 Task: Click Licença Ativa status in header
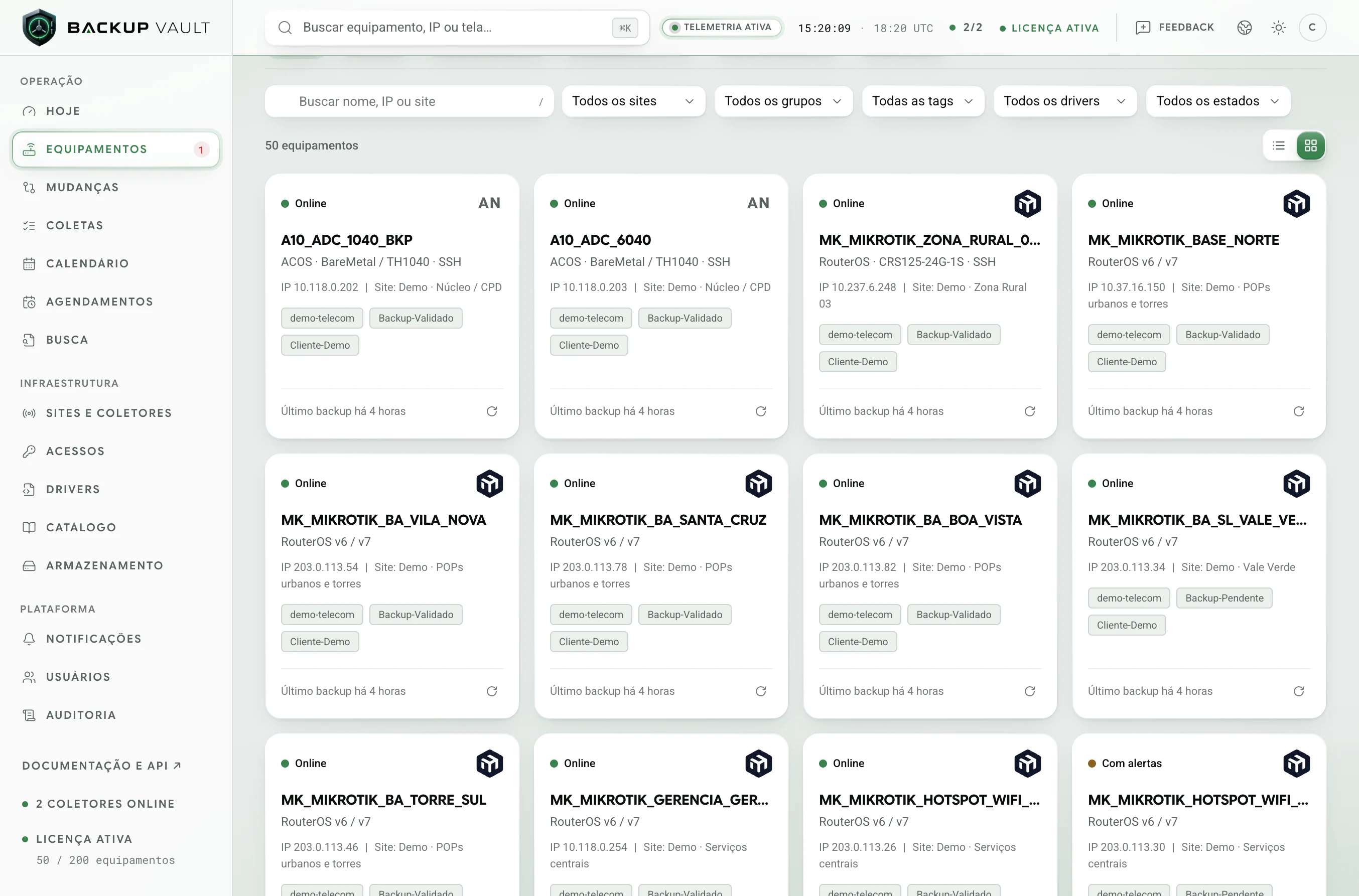(x=1049, y=28)
